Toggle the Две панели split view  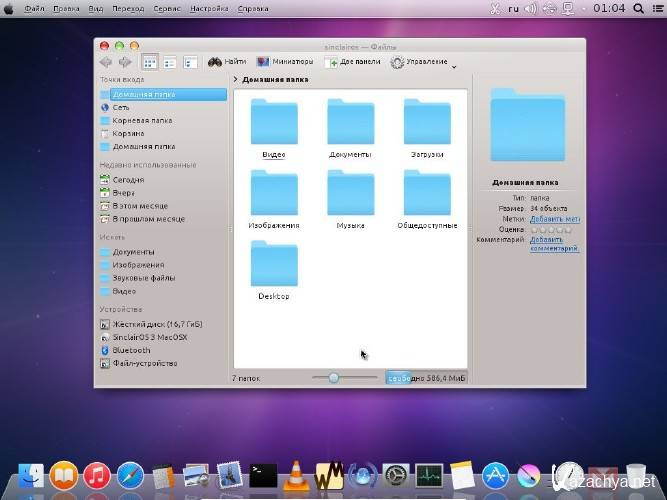351,62
